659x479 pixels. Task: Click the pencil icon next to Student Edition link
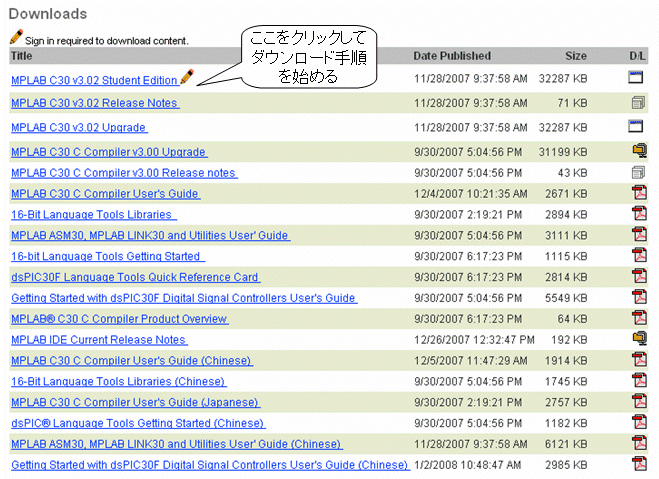click(x=187, y=77)
